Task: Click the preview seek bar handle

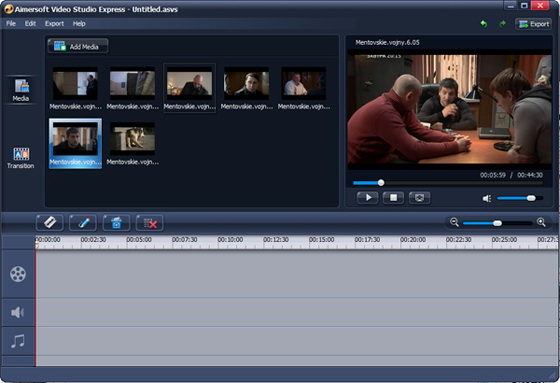Action: pos(381,183)
